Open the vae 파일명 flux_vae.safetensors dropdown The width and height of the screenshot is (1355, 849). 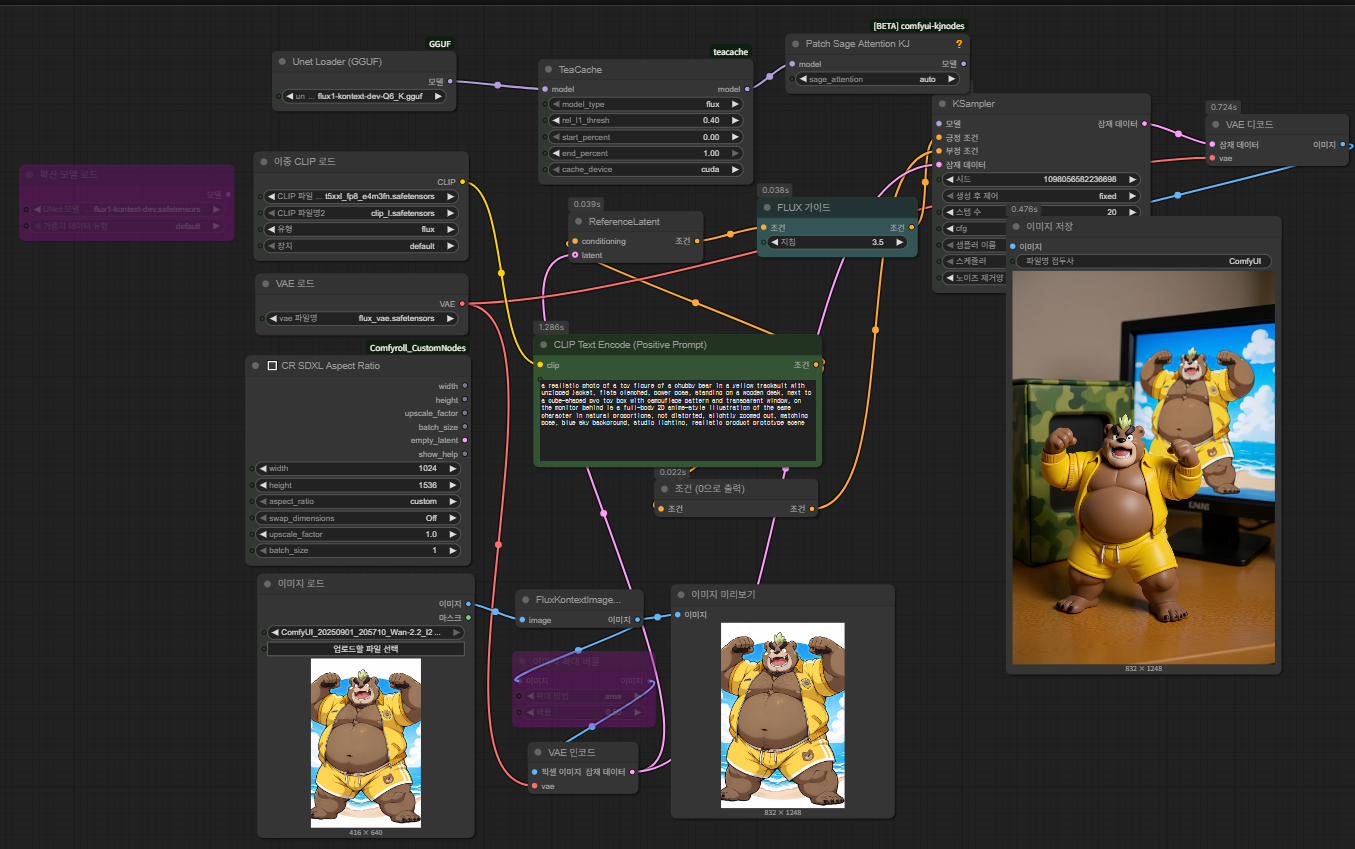click(362, 318)
